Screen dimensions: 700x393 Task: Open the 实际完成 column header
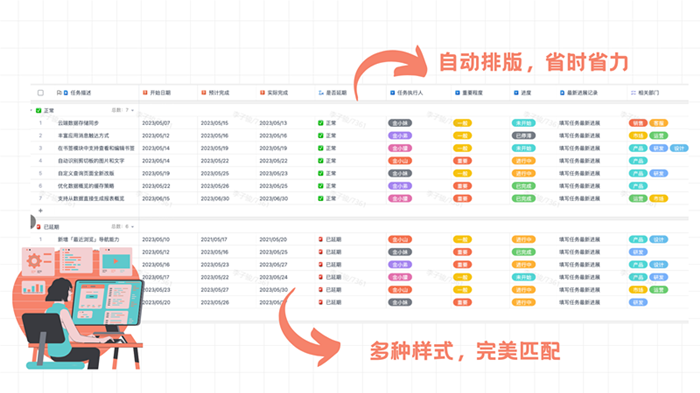point(278,93)
